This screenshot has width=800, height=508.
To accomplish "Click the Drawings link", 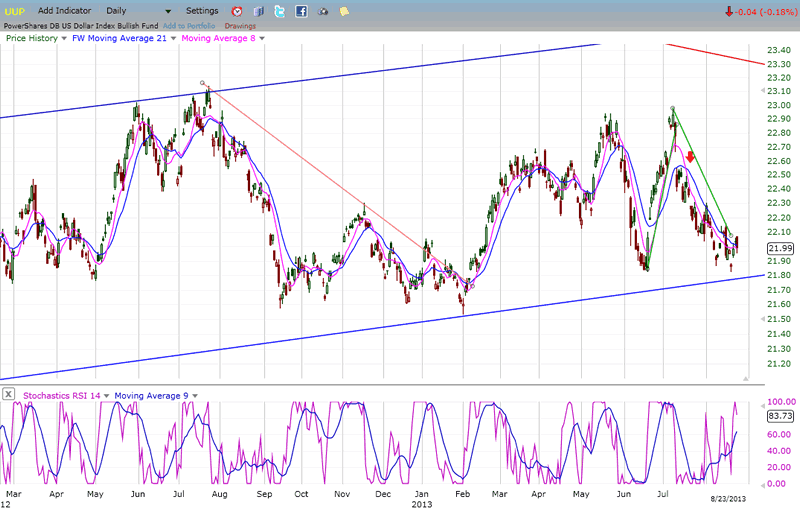I will 240,25.
